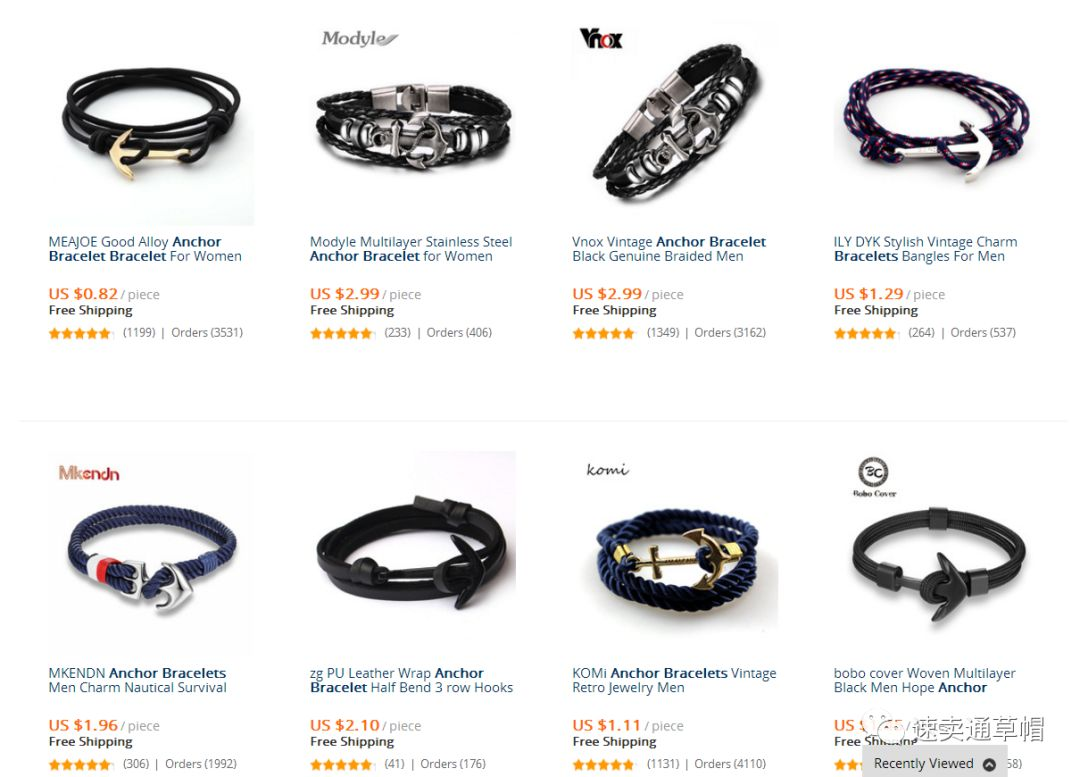The height and width of the screenshot is (777, 1080).
Task: View the Orders (3162) count link
Action: (x=730, y=333)
